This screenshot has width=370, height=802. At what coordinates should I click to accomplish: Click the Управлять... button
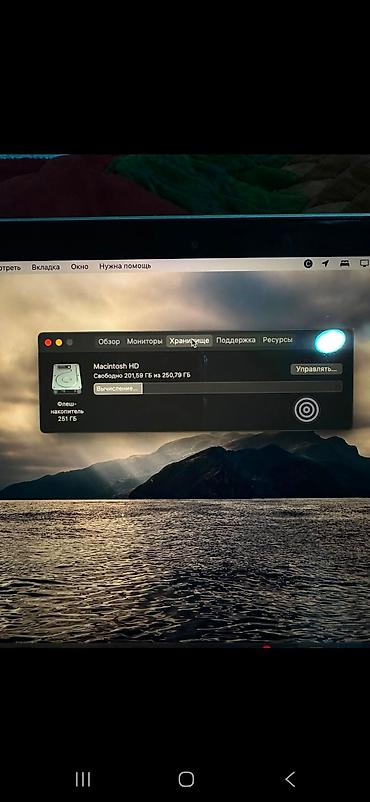(x=316, y=369)
